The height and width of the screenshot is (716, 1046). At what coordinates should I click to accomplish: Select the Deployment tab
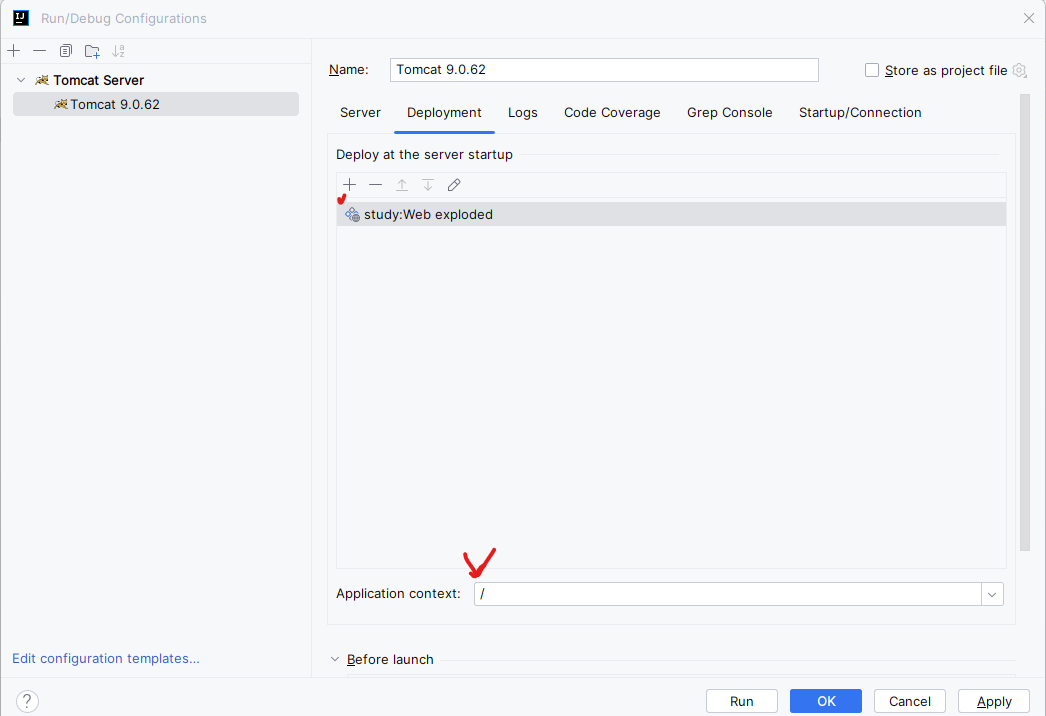(x=444, y=113)
